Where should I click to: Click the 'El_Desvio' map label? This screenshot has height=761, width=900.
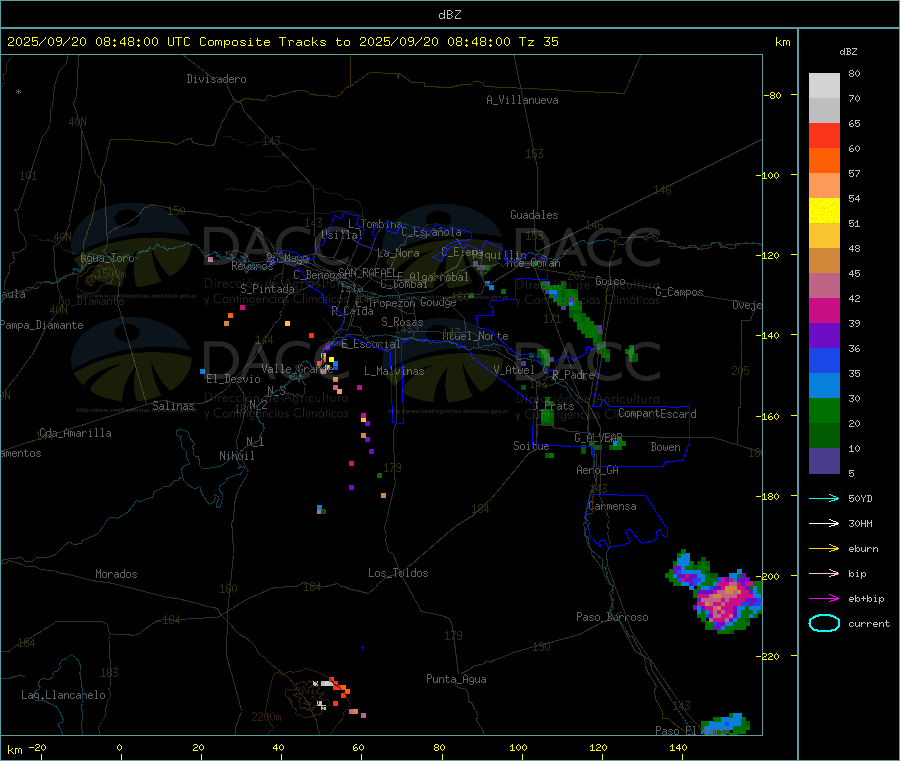coord(233,379)
